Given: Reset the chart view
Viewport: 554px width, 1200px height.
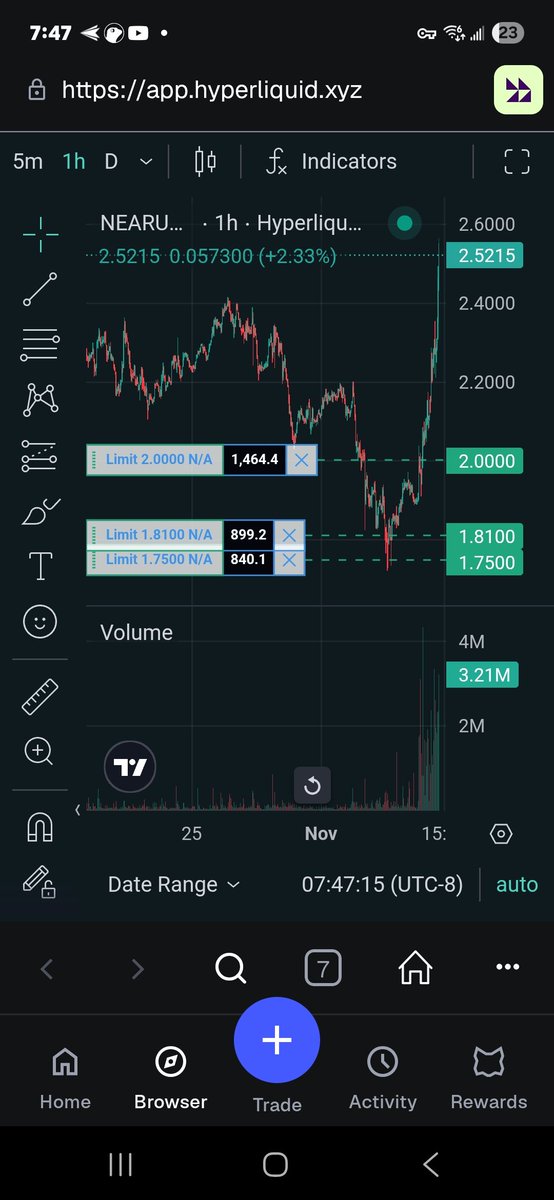Looking at the screenshot, I should click(312, 786).
